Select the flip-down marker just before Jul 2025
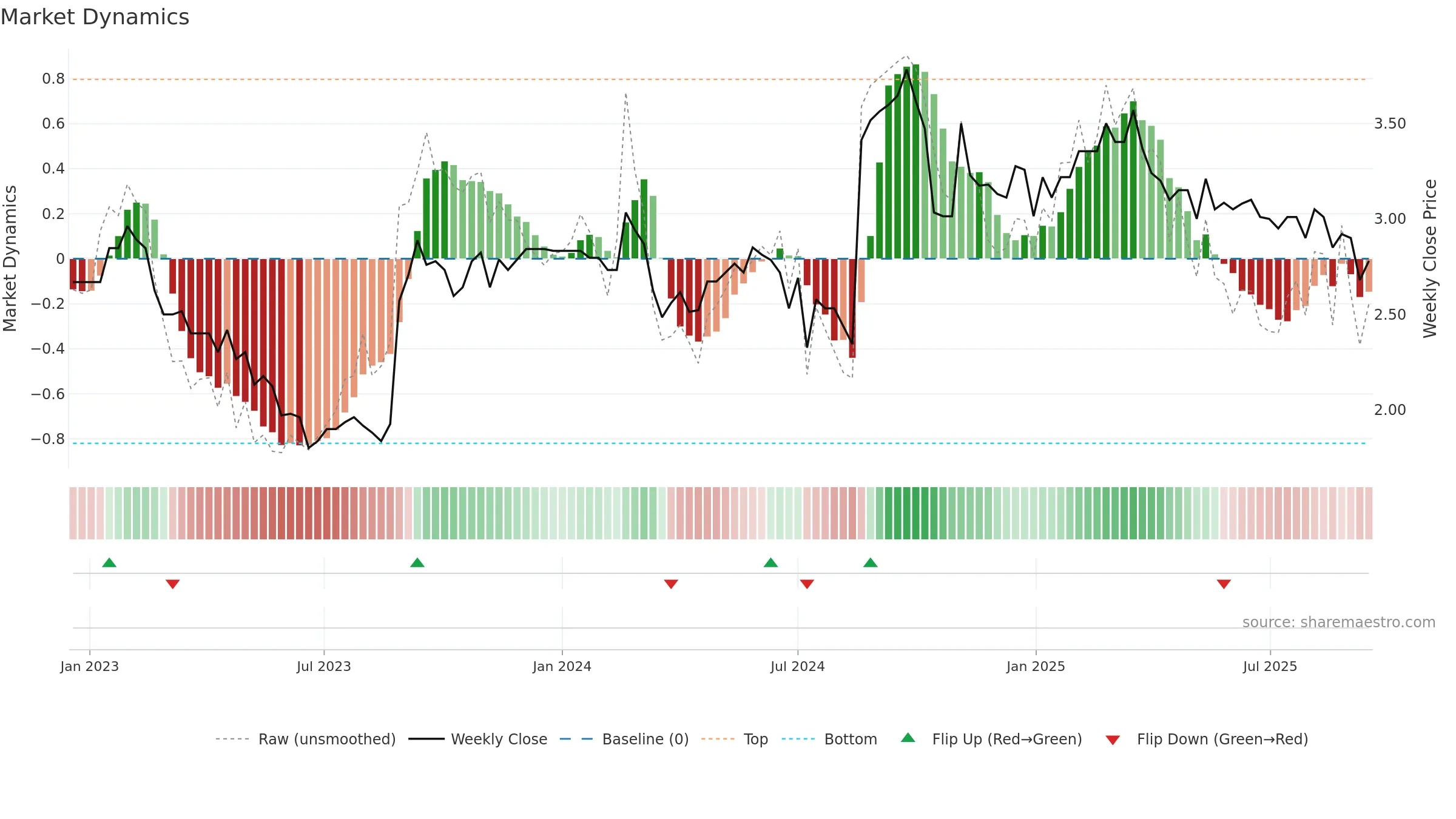The height and width of the screenshot is (819, 1456). (x=1224, y=584)
